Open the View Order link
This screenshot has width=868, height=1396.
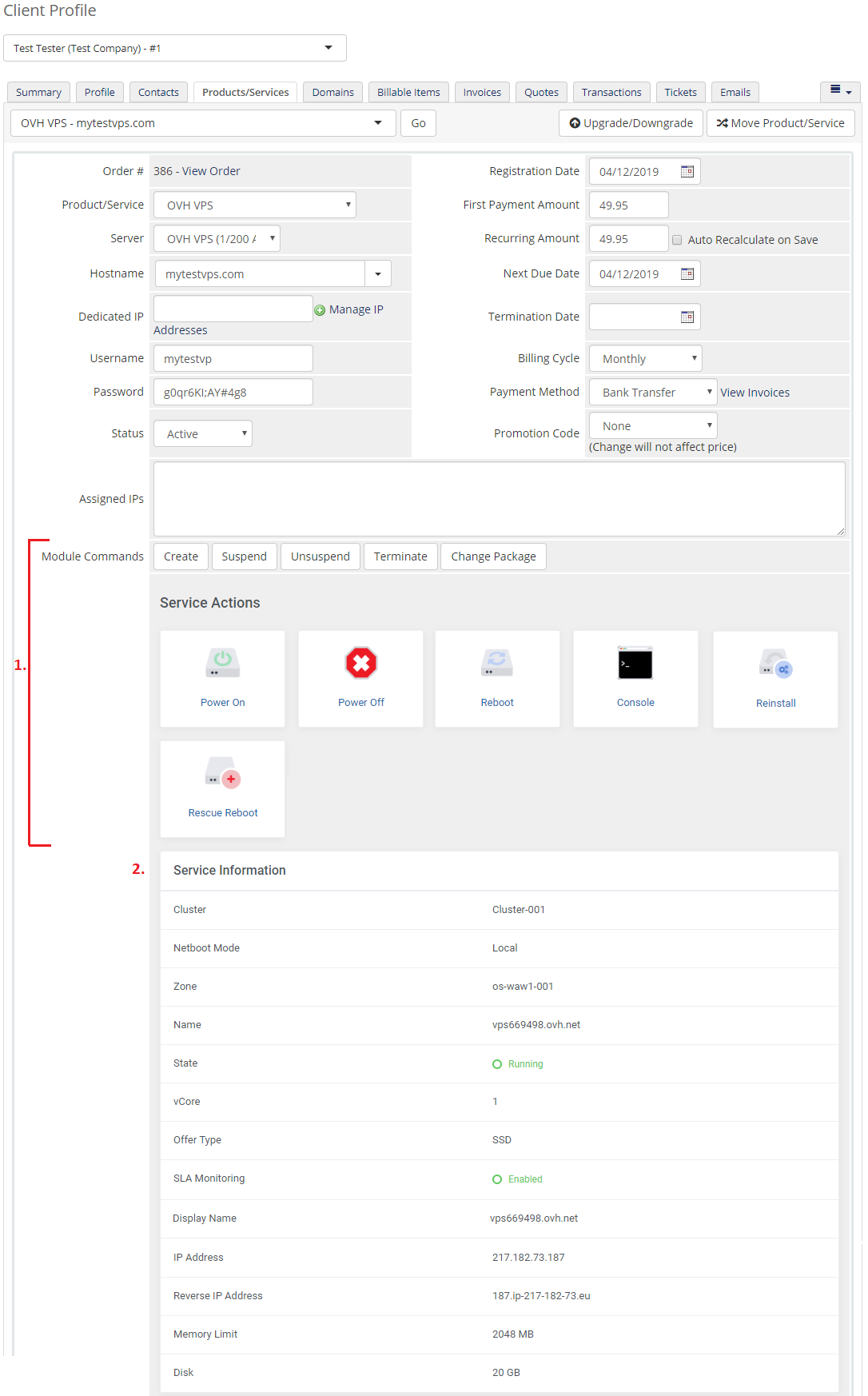[x=211, y=171]
